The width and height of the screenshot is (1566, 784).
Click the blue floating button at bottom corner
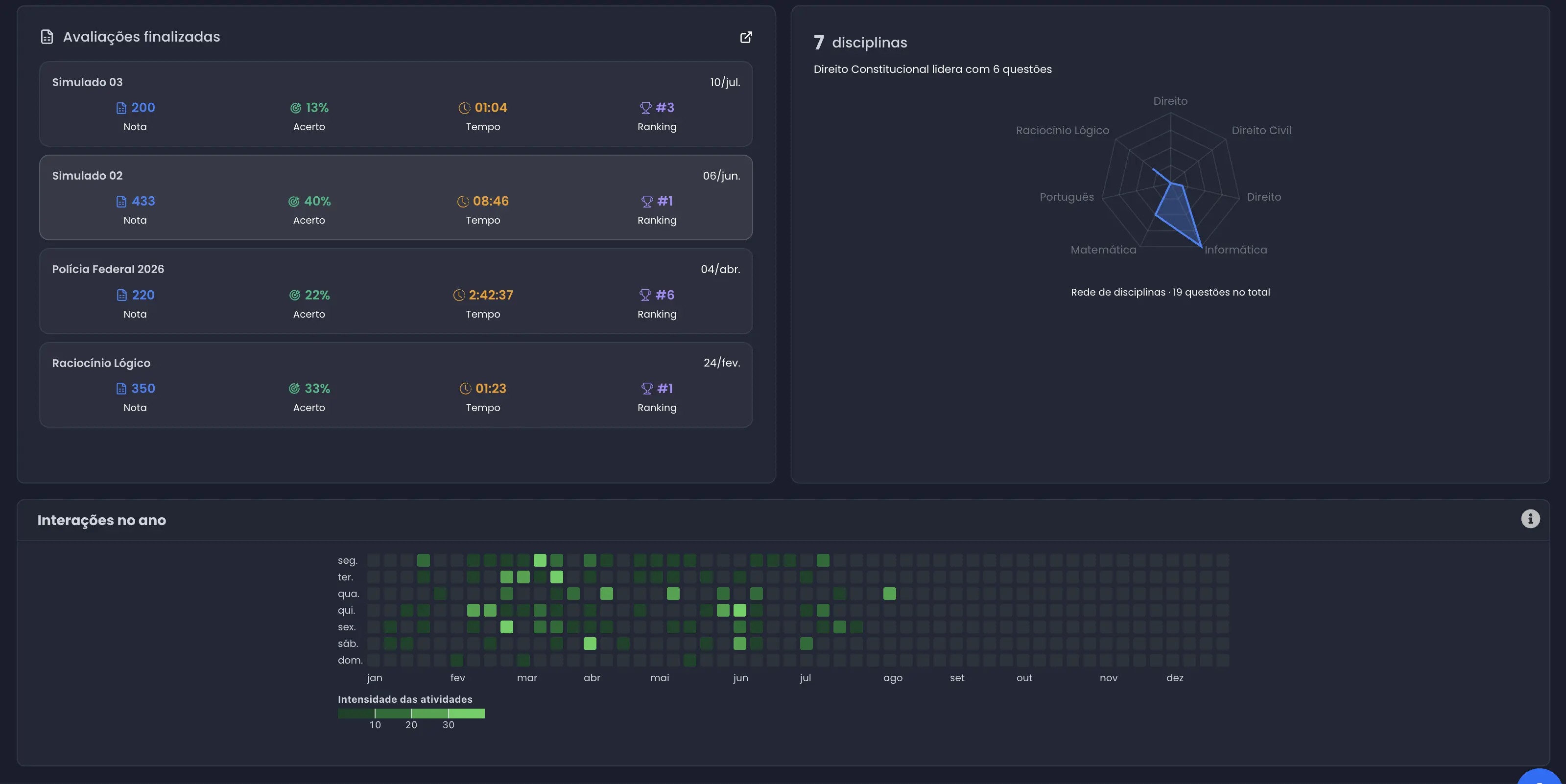(x=1540, y=777)
